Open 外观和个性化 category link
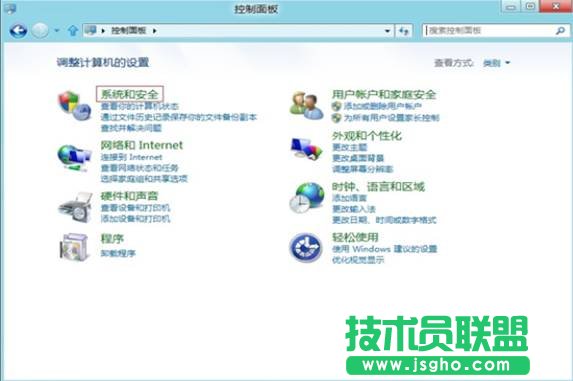This screenshot has height=381, width=573. (367, 136)
